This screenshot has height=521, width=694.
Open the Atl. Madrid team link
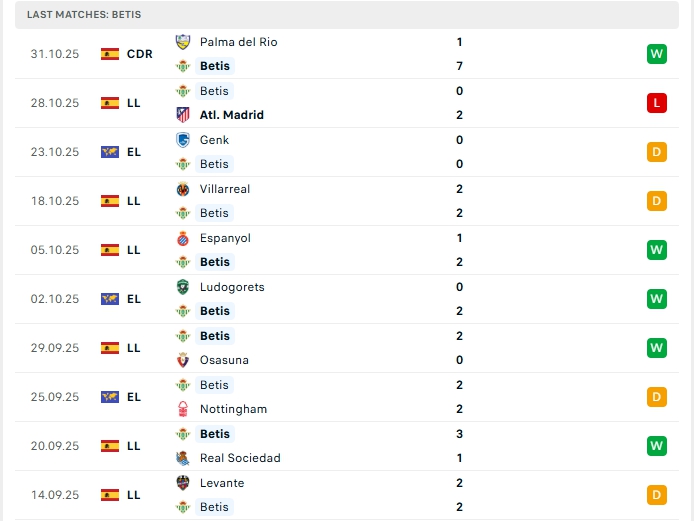pyautogui.click(x=231, y=115)
